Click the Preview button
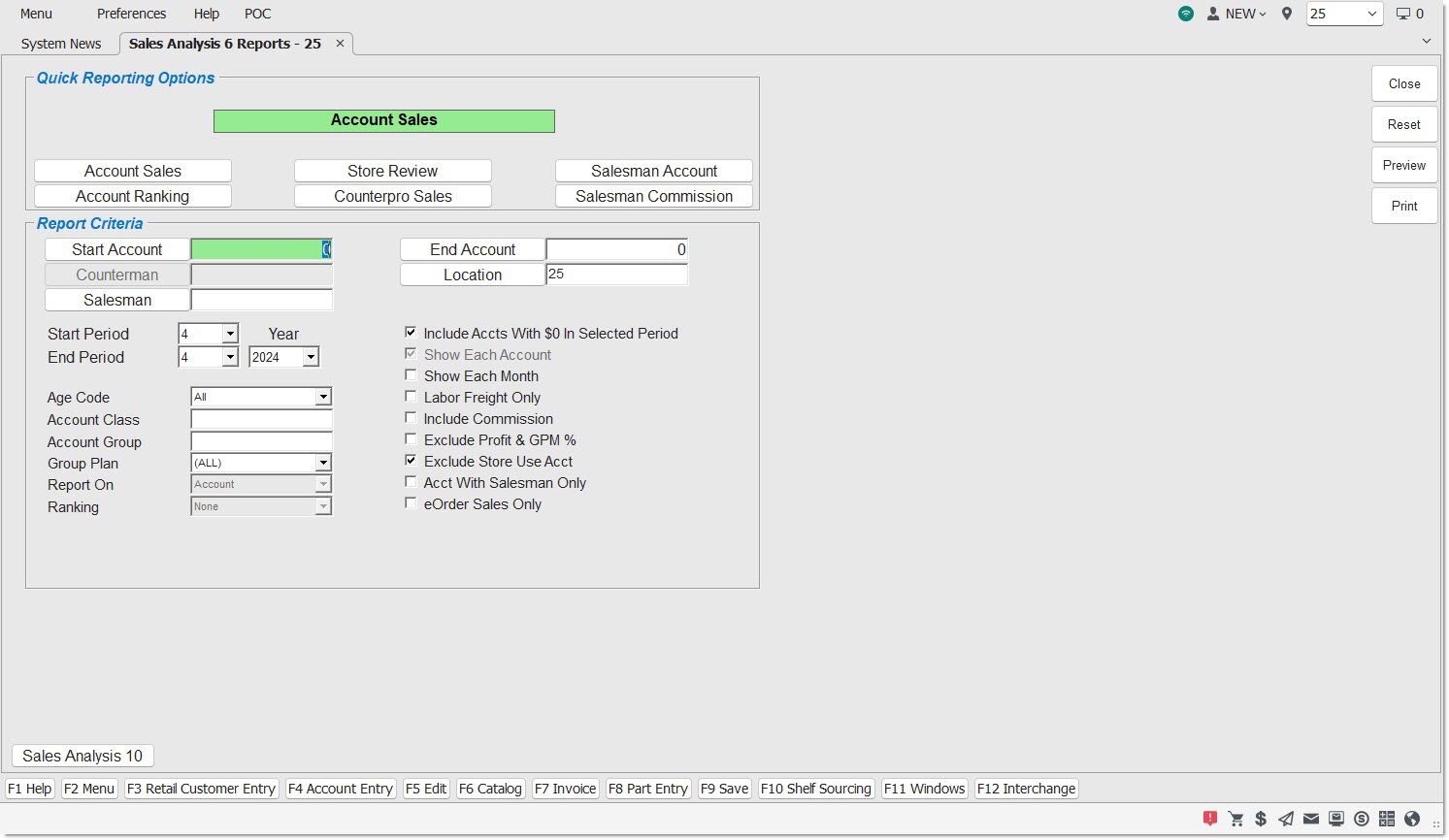 coord(1403,165)
